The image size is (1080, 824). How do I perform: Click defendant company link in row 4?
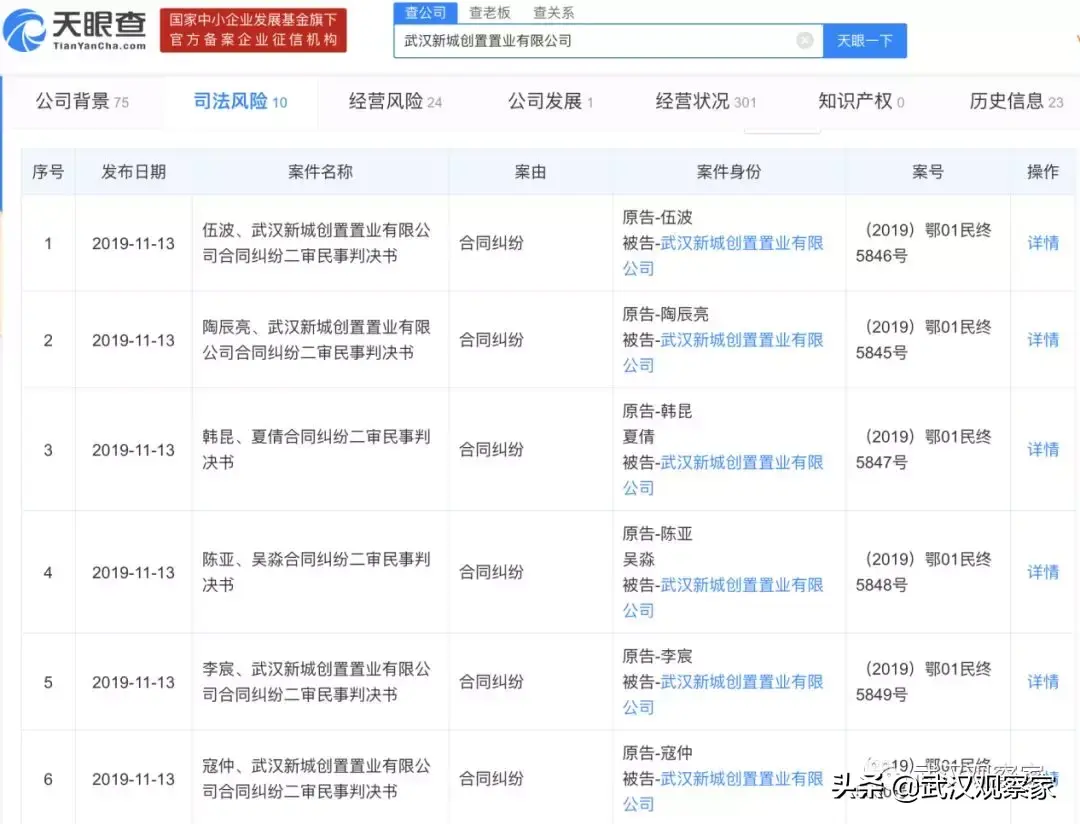click(723, 597)
